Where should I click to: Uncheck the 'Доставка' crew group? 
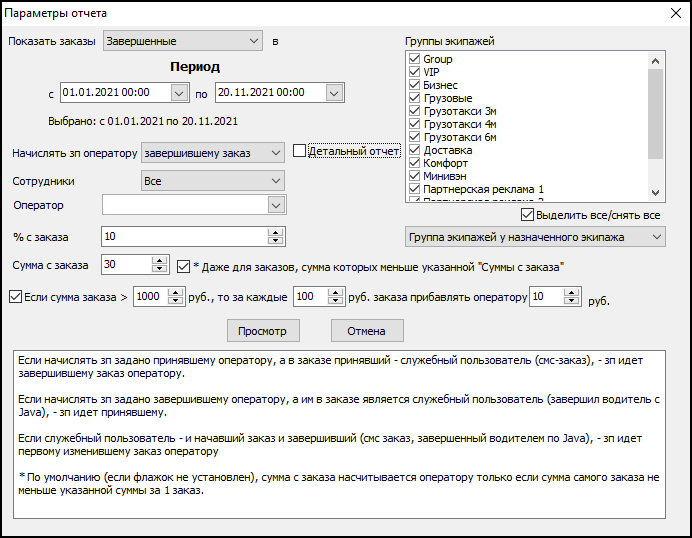click(x=414, y=150)
